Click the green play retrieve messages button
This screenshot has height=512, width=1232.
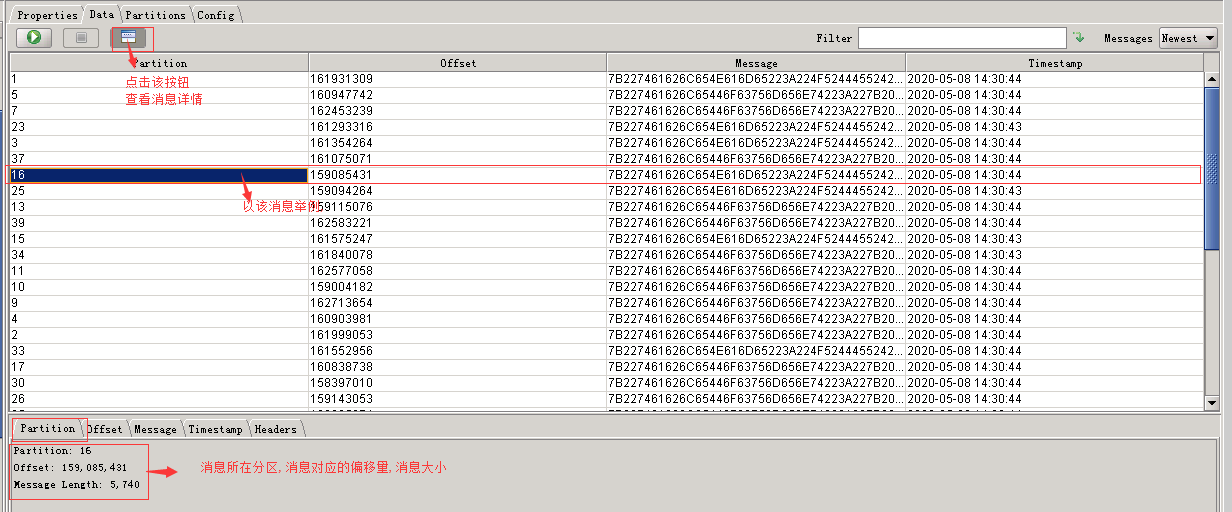33,38
